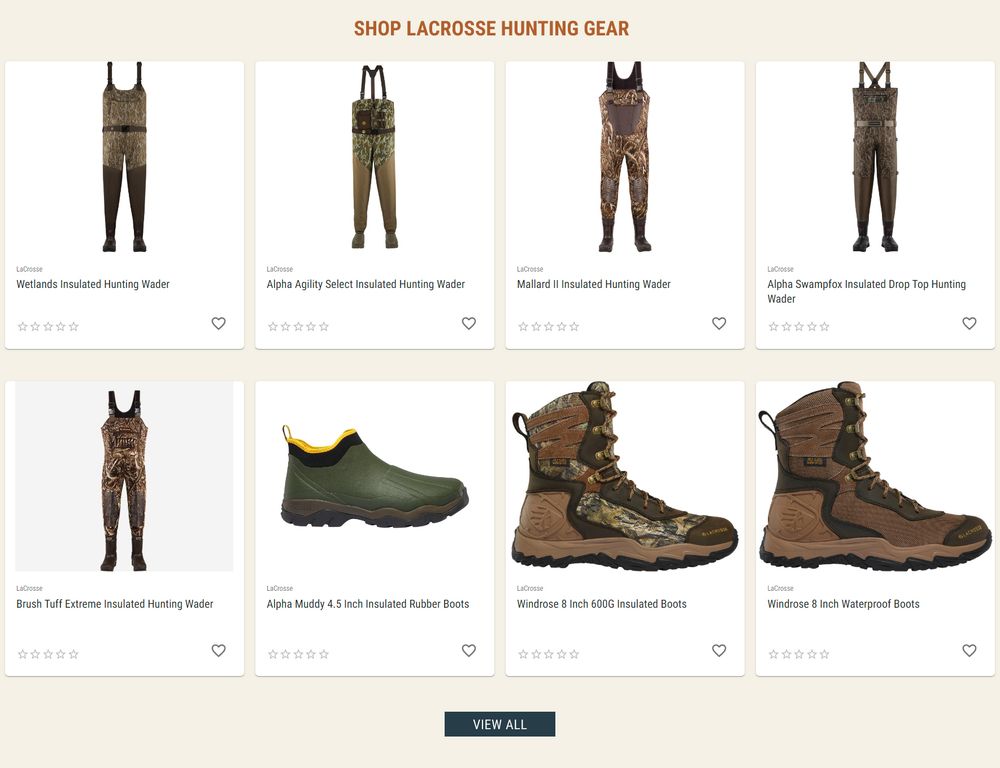The width and height of the screenshot is (1000, 768).
Task: Add Windrose 8 Inch Waterproof Boots to favorites
Action: [x=968, y=650]
